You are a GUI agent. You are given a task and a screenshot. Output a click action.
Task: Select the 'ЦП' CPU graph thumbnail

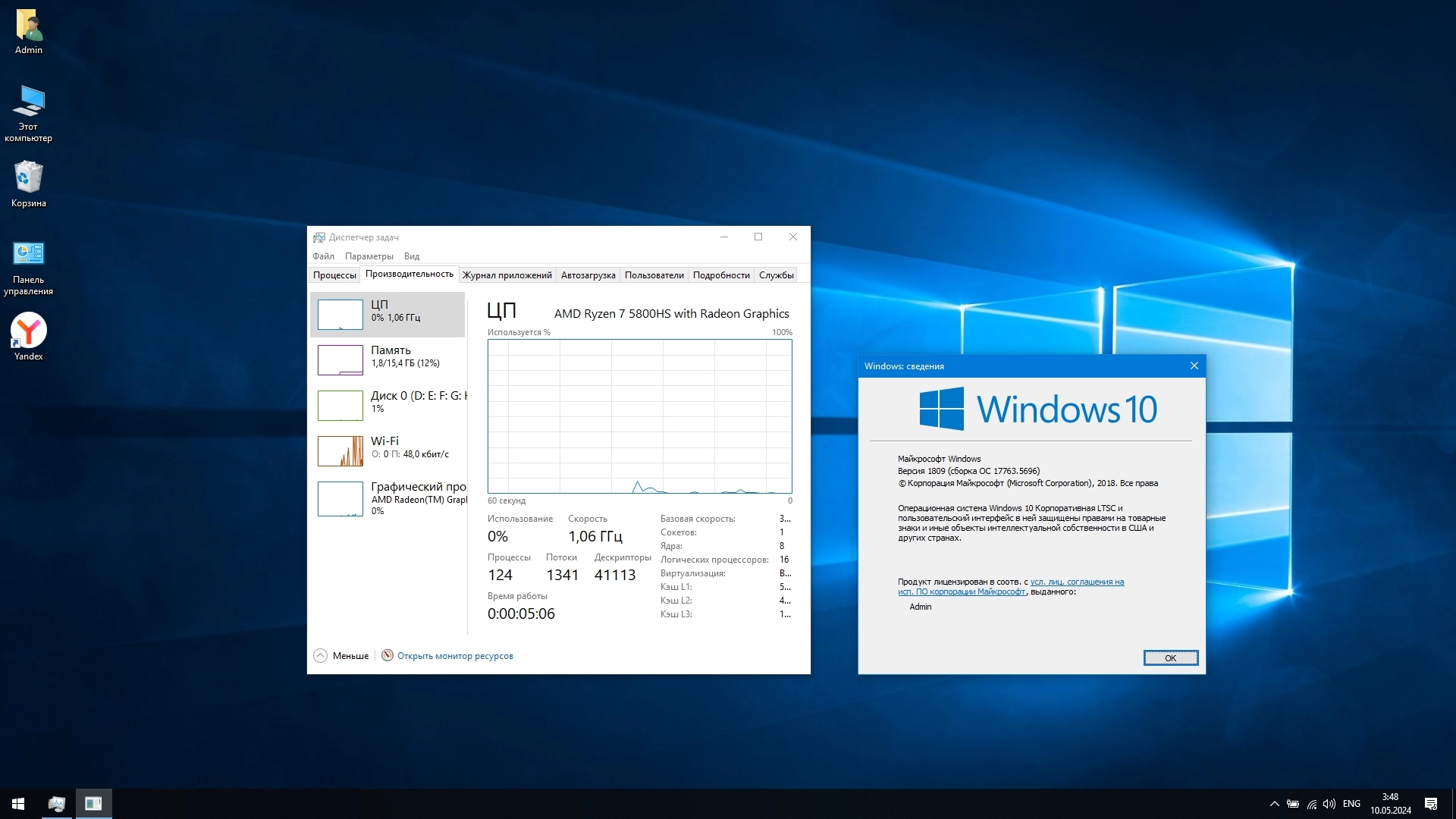pyautogui.click(x=340, y=315)
